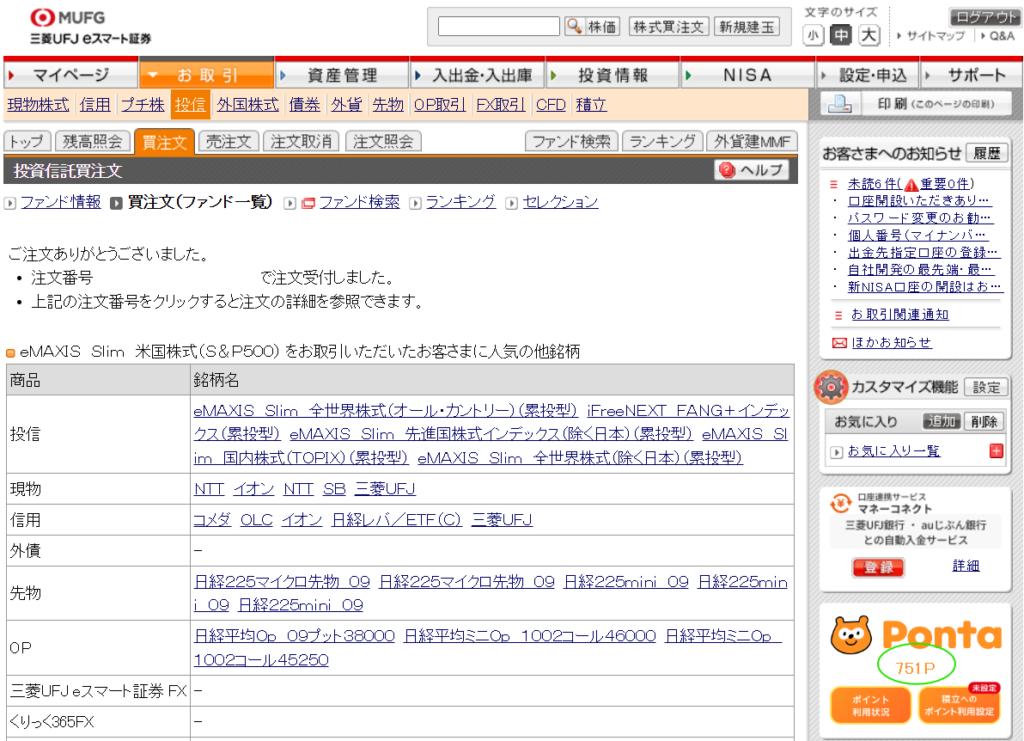
Task: Click the 削除 favorites button
Action: (x=984, y=421)
